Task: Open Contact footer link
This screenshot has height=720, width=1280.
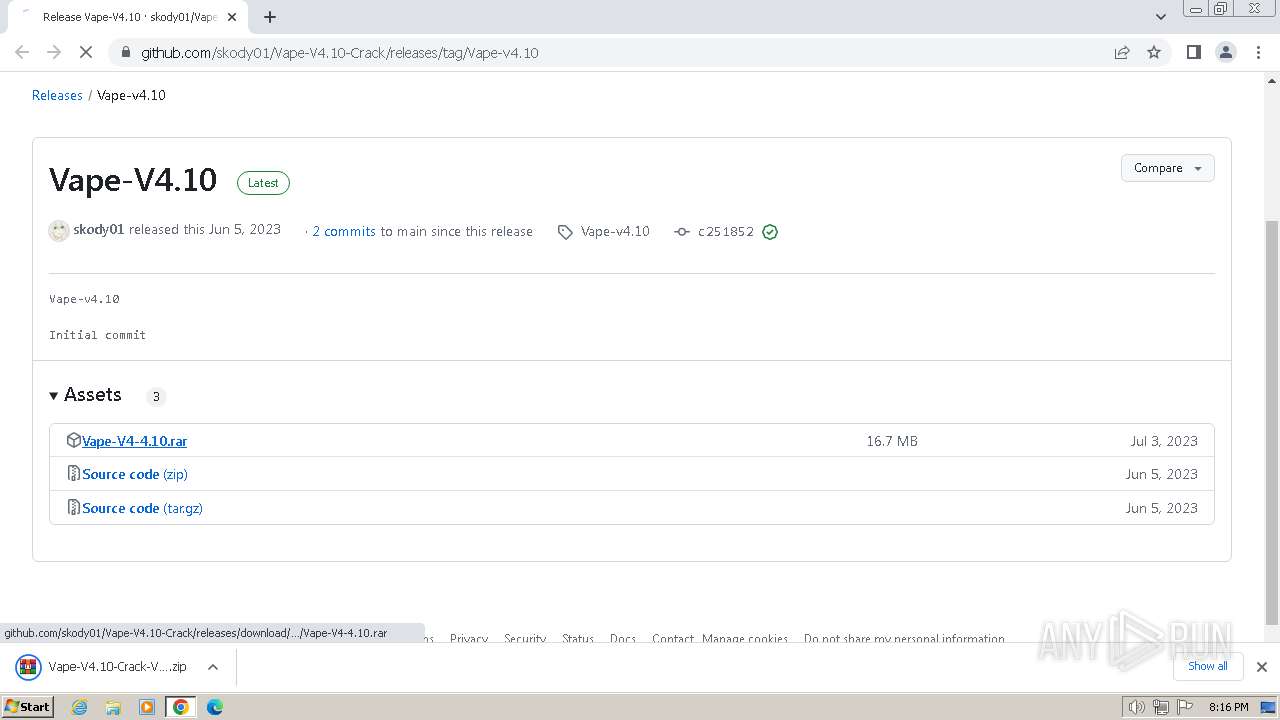Action: [673, 638]
